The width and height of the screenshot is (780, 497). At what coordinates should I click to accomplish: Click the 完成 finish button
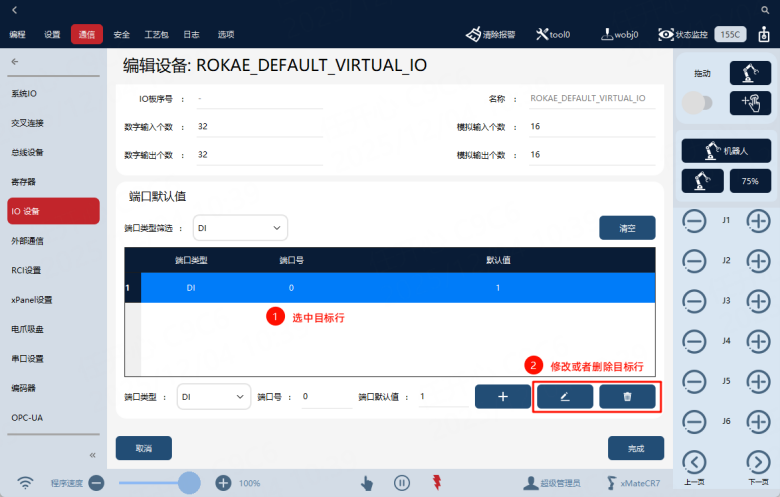click(x=636, y=448)
